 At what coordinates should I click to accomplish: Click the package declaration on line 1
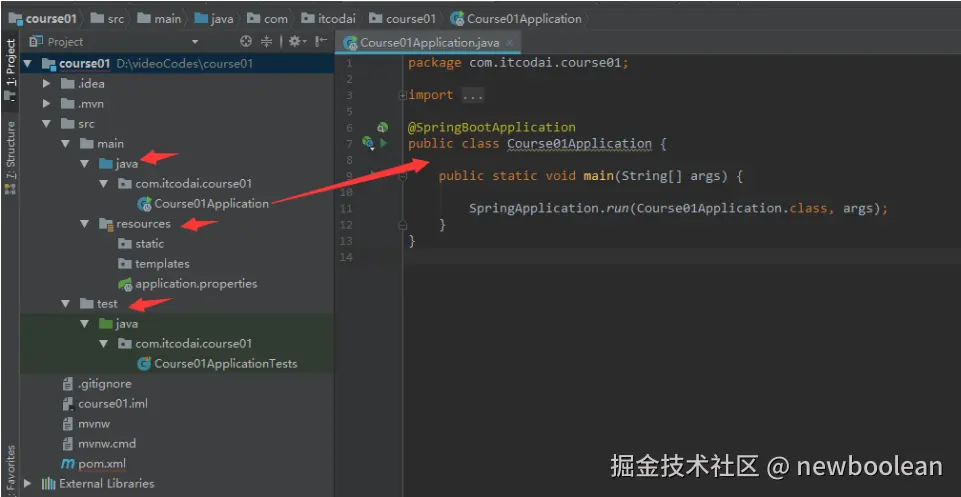[518, 63]
